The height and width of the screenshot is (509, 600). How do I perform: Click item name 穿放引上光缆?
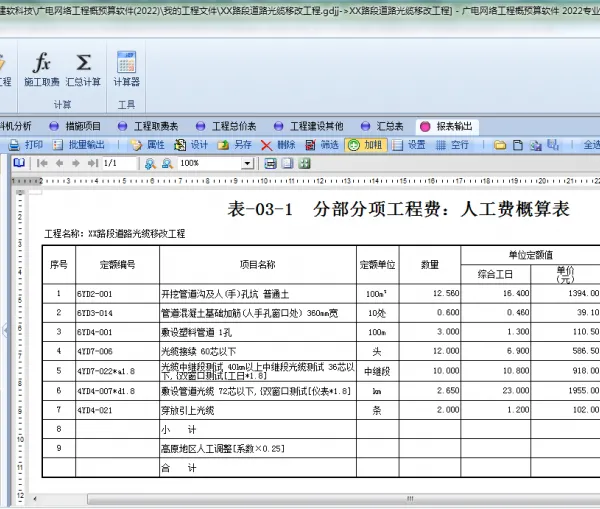[x=188, y=411]
